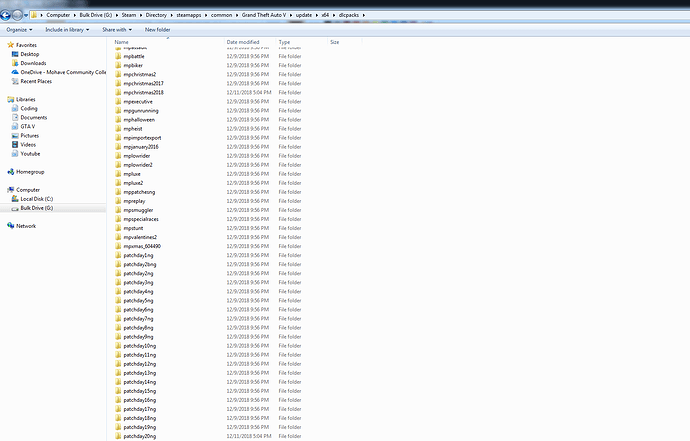This screenshot has width=690, height=441.
Task: Open Local Disk (C:) in sidebar
Action: (x=37, y=199)
